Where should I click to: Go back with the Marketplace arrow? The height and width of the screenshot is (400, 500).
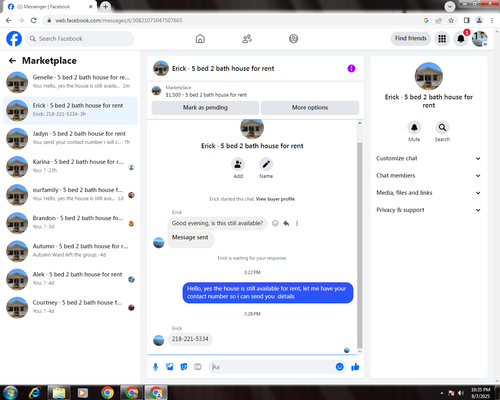(12, 61)
